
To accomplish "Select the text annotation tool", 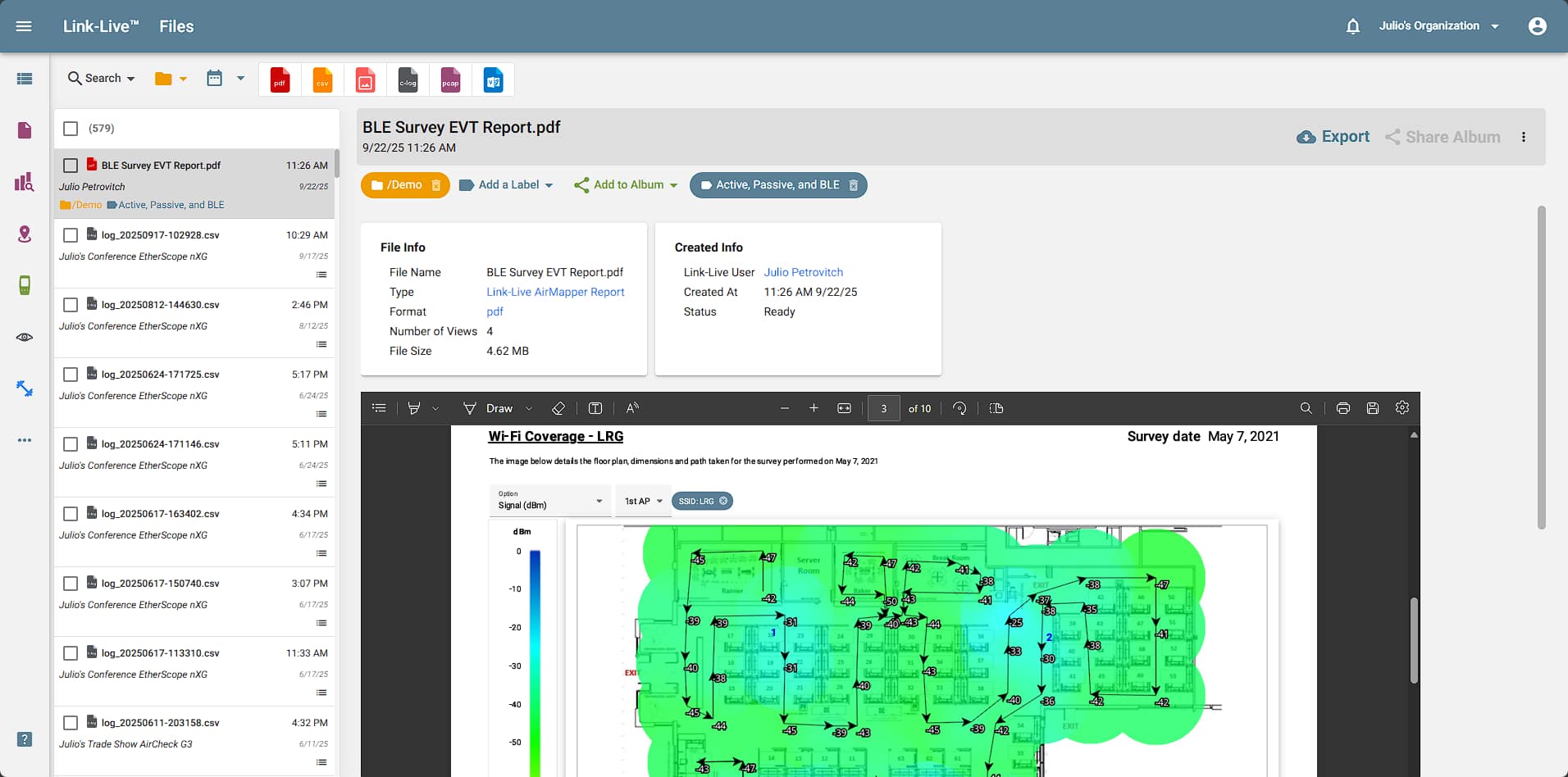I will (x=595, y=407).
